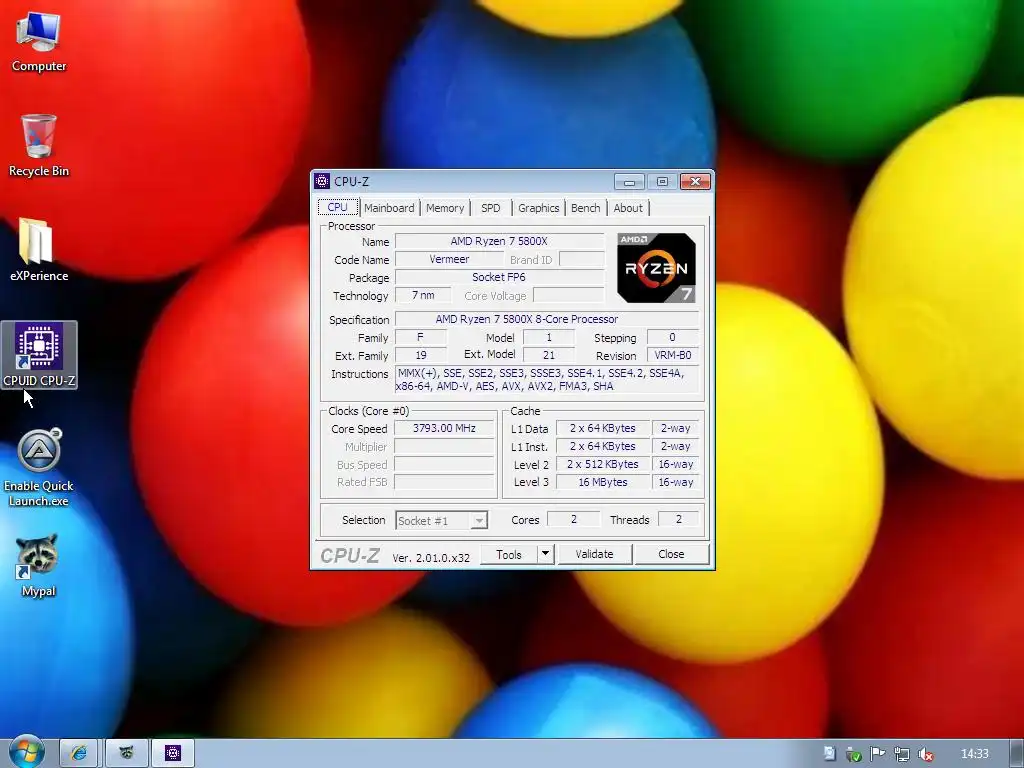Screen dimensions: 1024x768
Task: Click the muted volume tray icon
Action: [925, 754]
